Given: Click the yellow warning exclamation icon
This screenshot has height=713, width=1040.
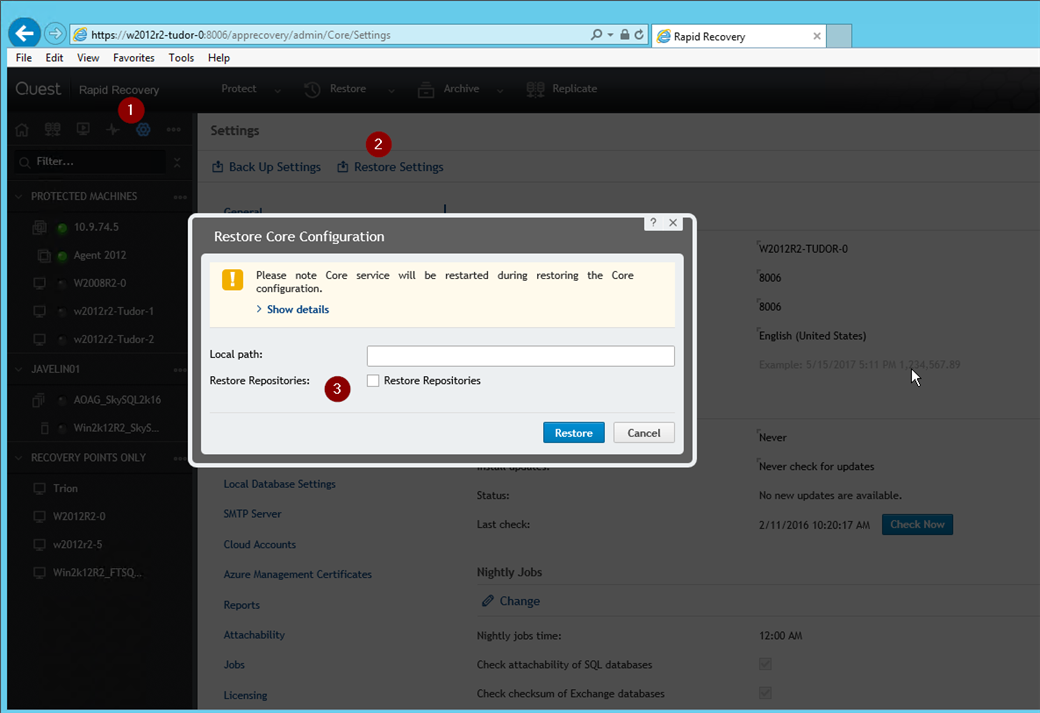Looking at the screenshot, I should click(x=232, y=279).
